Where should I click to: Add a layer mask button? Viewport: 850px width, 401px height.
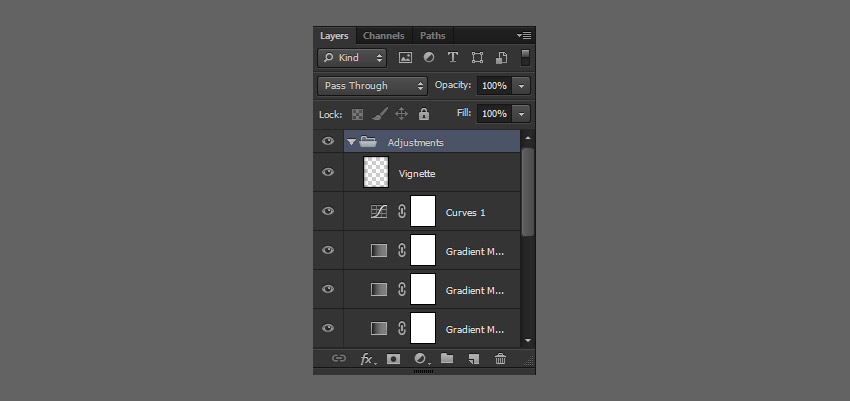[x=394, y=359]
